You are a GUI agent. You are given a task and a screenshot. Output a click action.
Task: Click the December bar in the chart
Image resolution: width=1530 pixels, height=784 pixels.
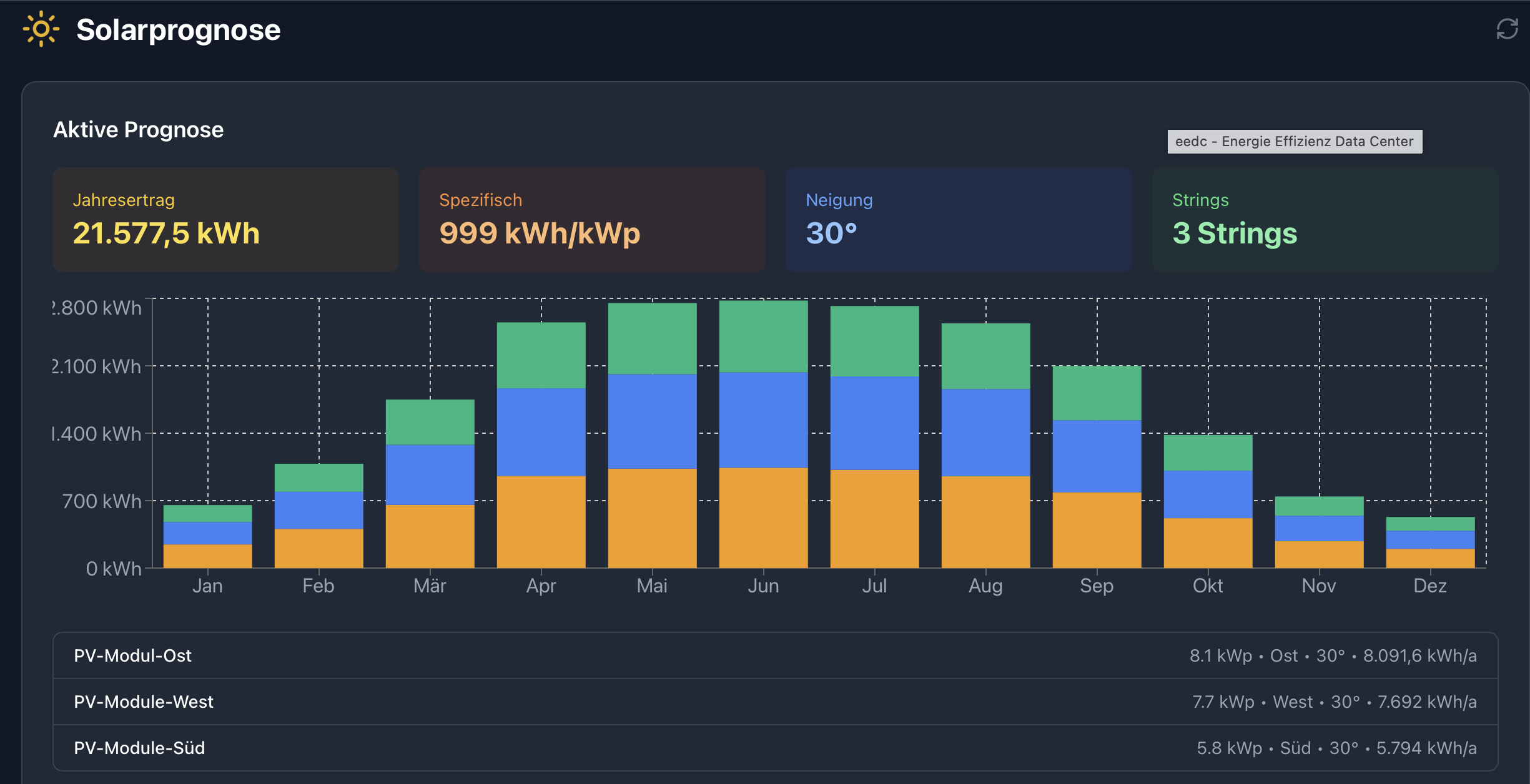click(1430, 543)
